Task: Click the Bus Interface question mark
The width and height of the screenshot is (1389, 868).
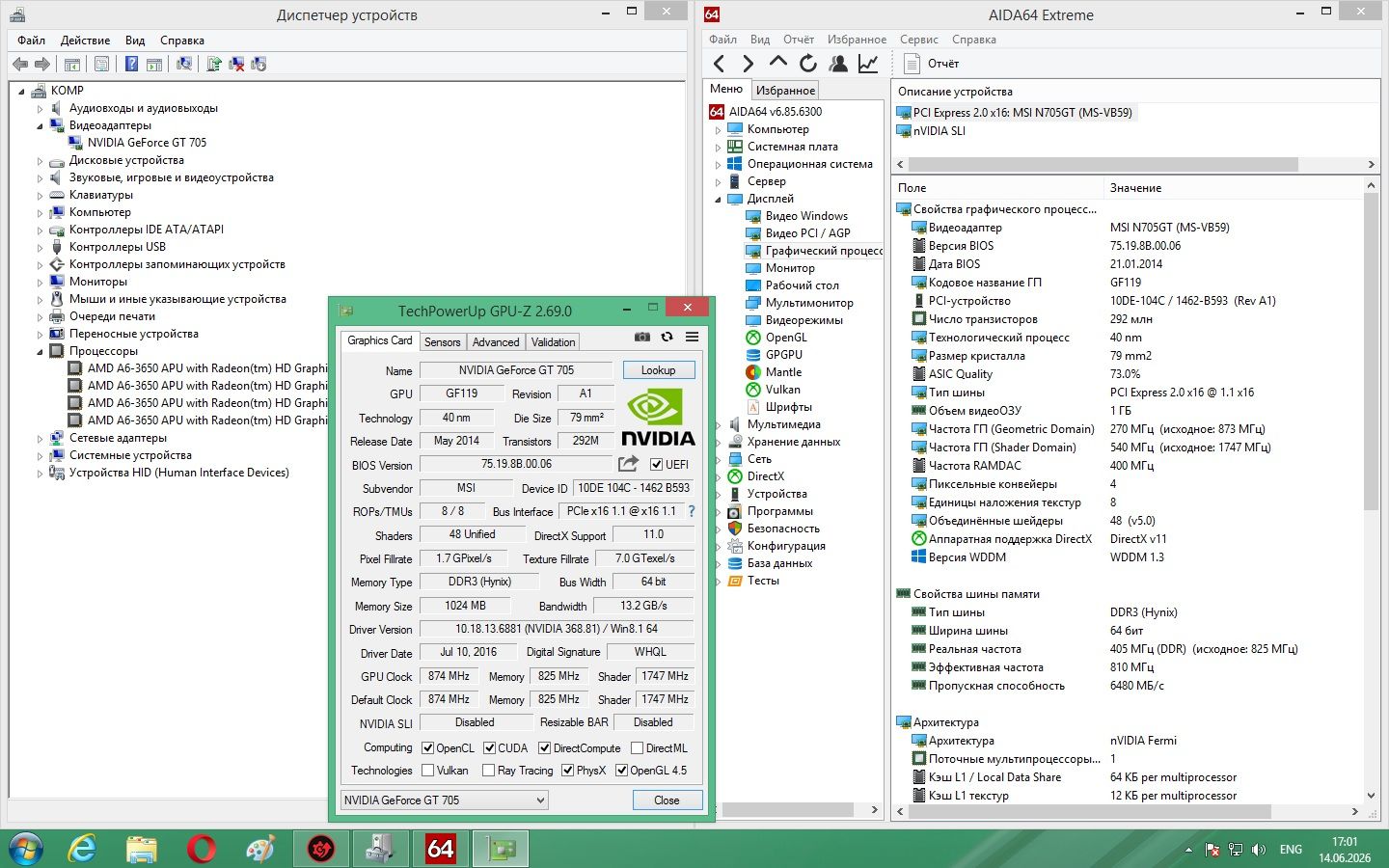Action: click(691, 511)
